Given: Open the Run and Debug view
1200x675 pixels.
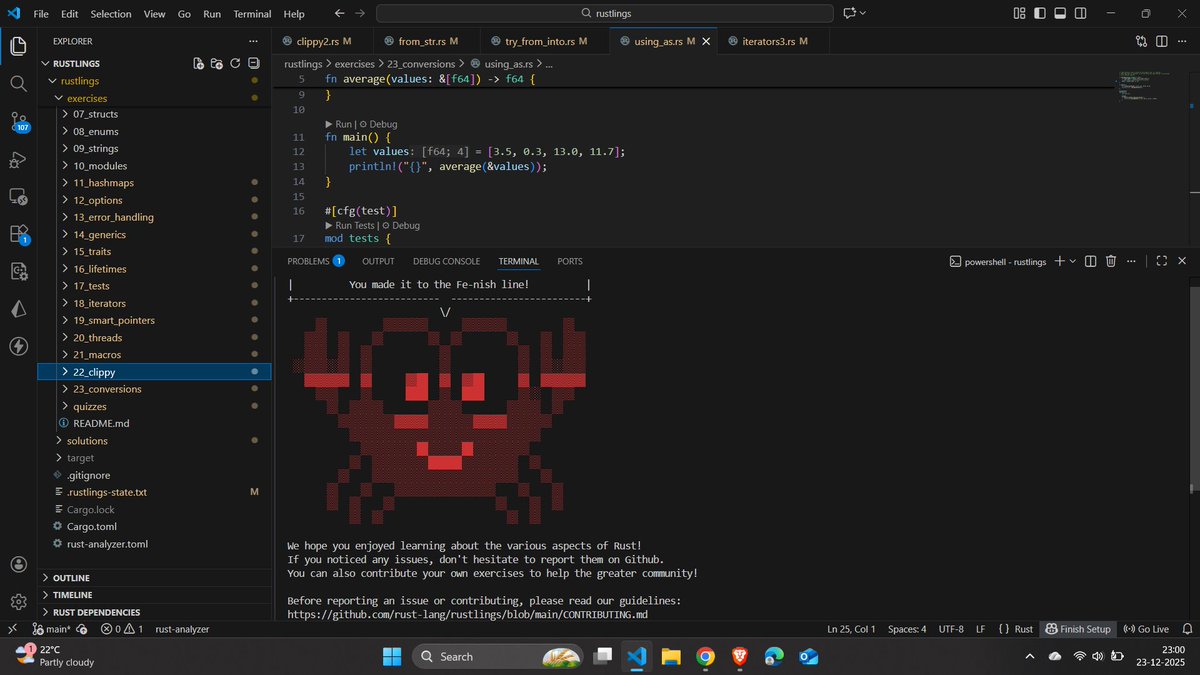Looking at the screenshot, I should click(x=18, y=160).
